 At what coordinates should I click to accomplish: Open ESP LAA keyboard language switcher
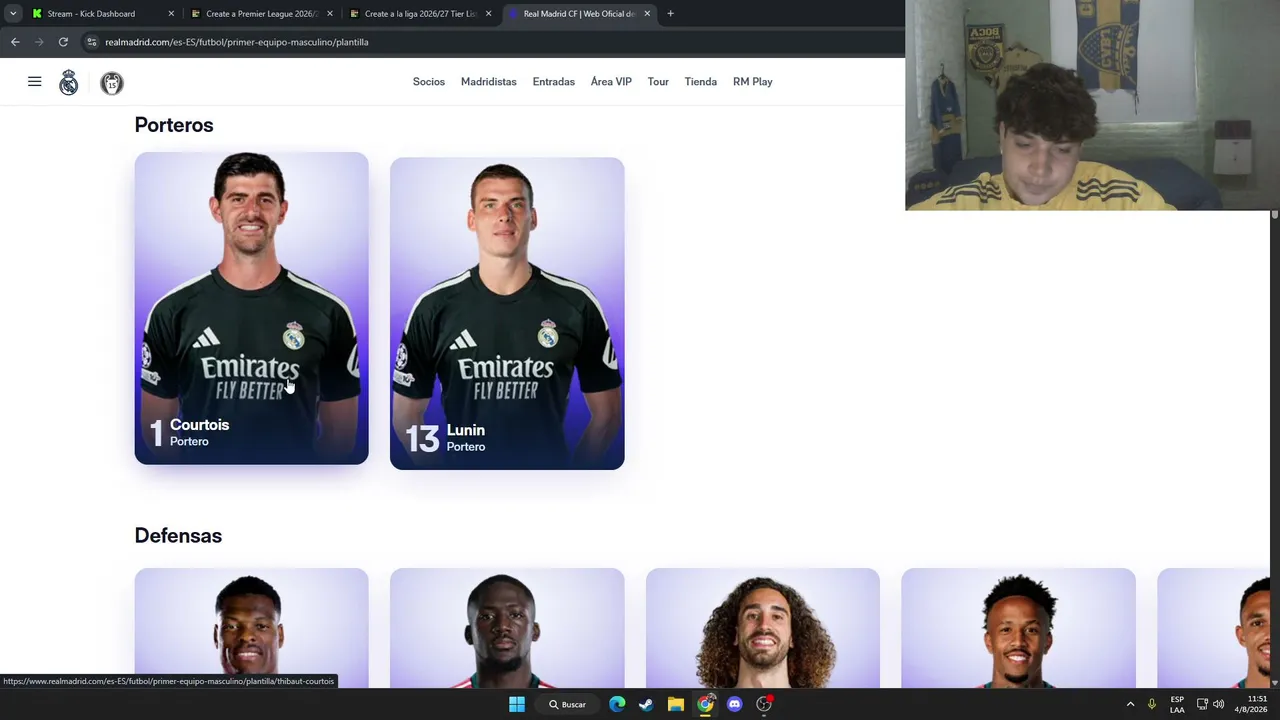coord(1177,704)
